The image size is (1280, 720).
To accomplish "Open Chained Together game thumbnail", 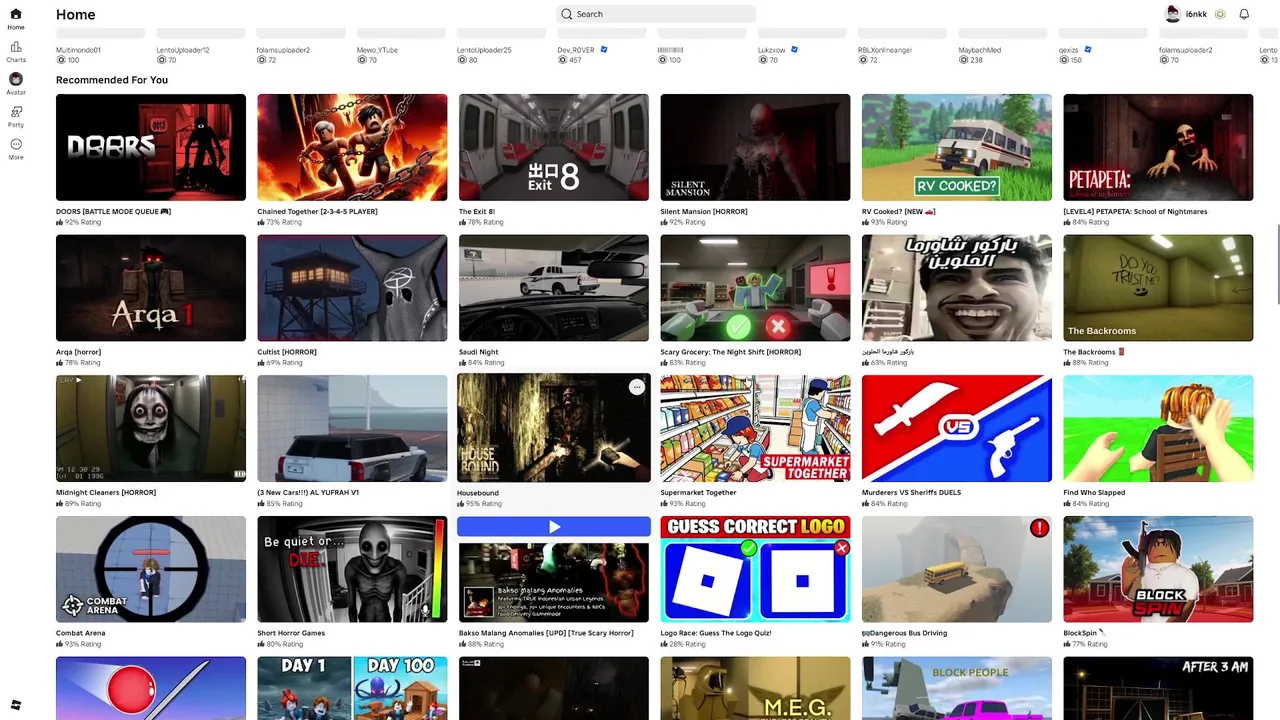I will click(x=352, y=147).
